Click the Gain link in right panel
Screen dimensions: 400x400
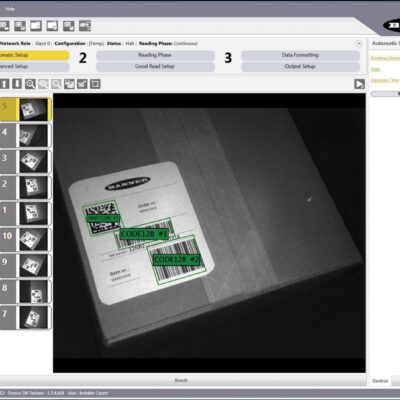click(x=375, y=69)
